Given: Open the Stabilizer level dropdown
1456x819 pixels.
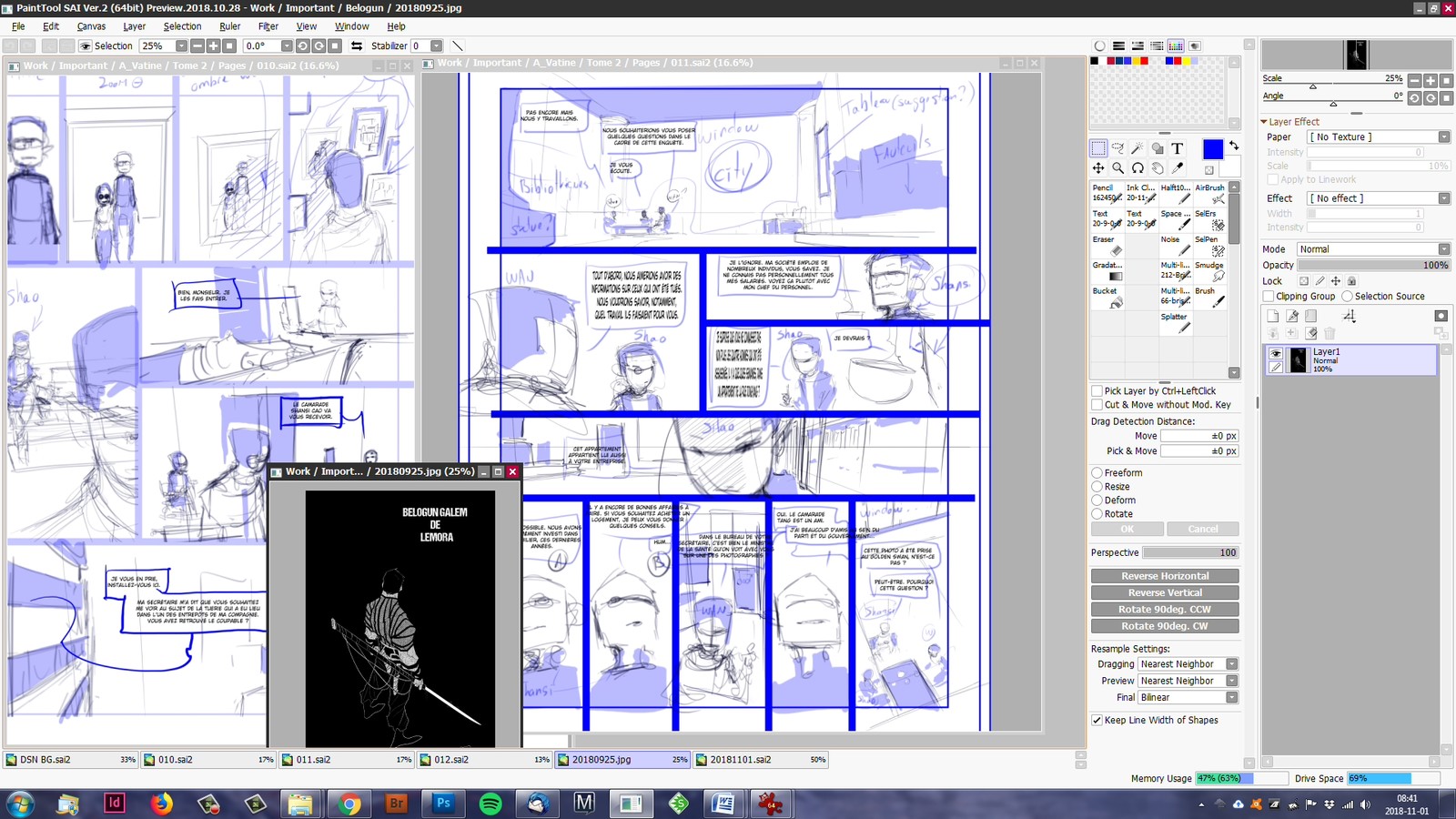Looking at the screenshot, I should [436, 45].
